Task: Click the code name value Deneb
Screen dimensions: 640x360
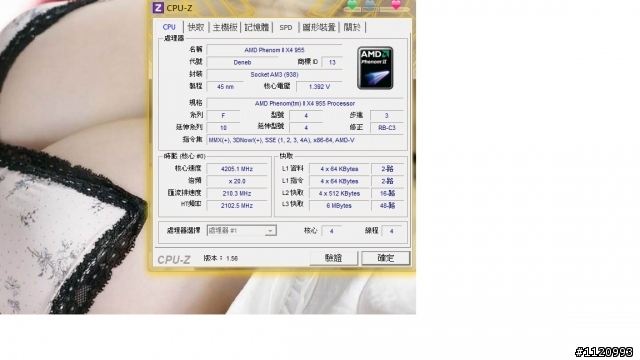Action: [242, 62]
